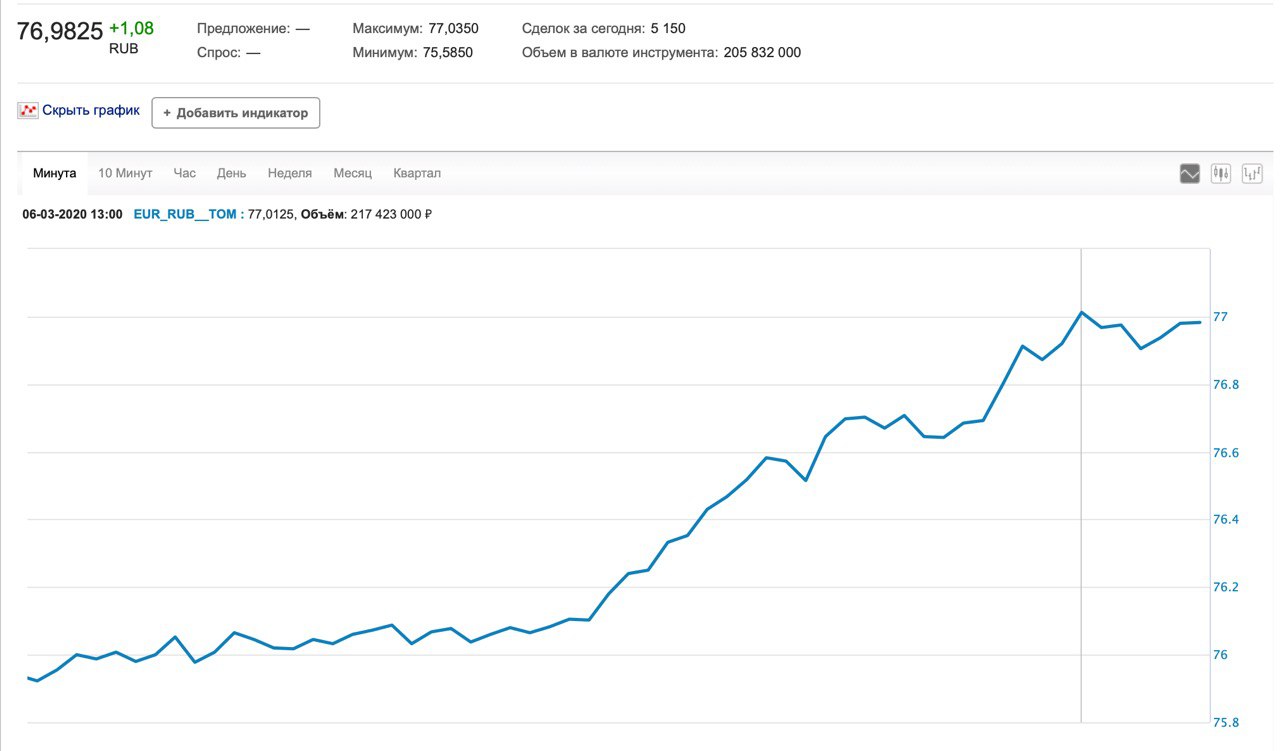1280x751 pixels.
Task: Click the RUB currency label under price
Action: [124, 48]
